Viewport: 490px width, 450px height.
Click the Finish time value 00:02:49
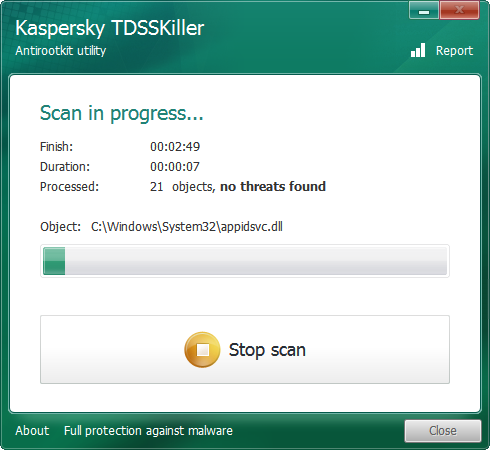click(175, 147)
